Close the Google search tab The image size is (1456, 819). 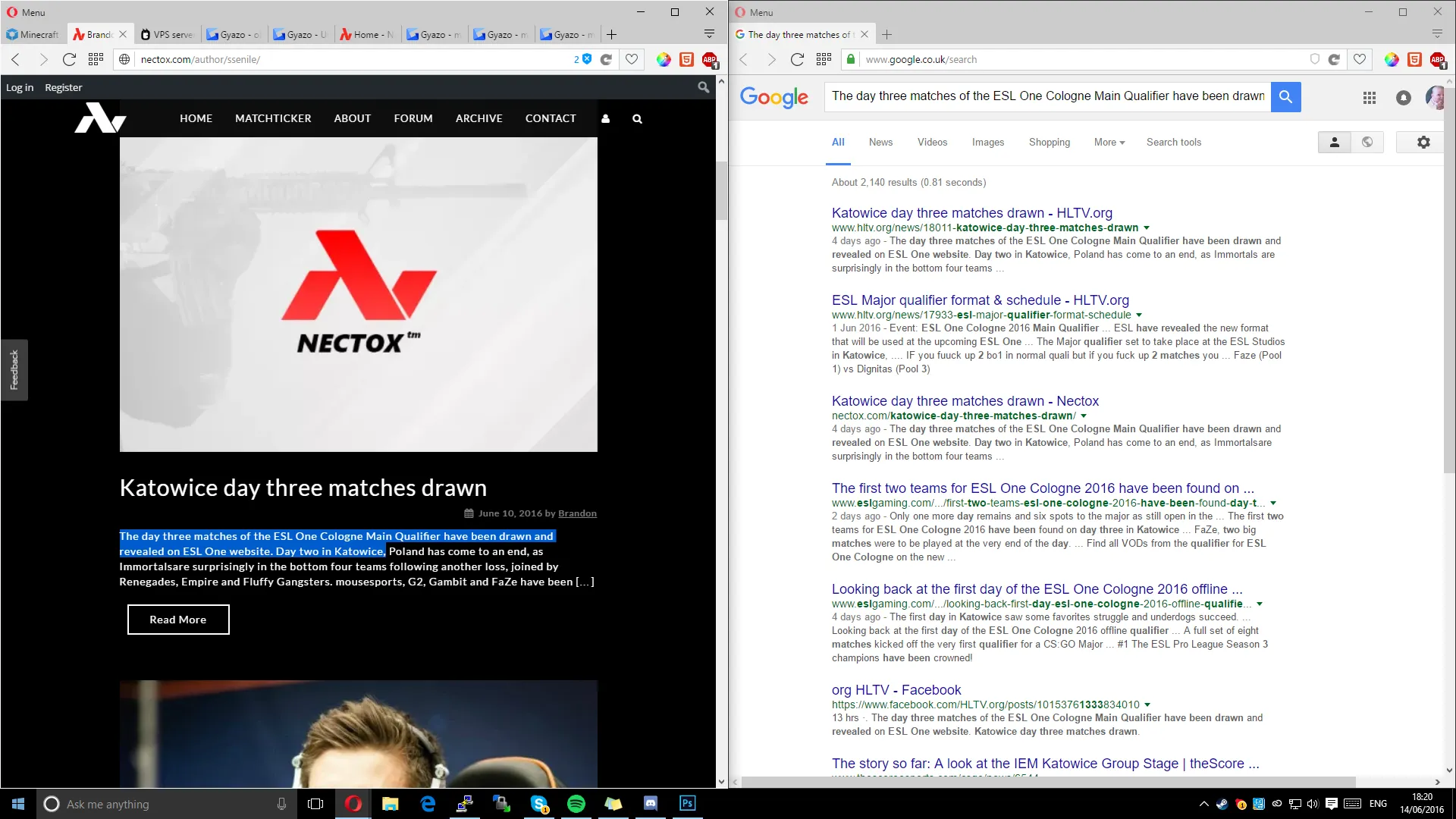864,34
